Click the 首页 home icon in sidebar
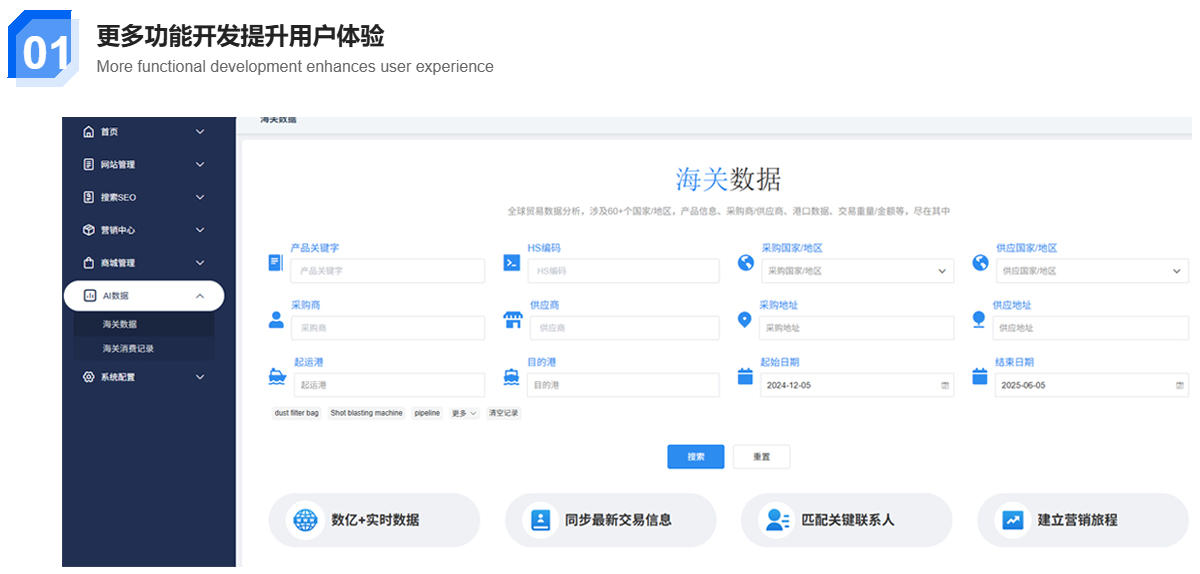Screen dimensions: 1200x574 tap(89, 132)
